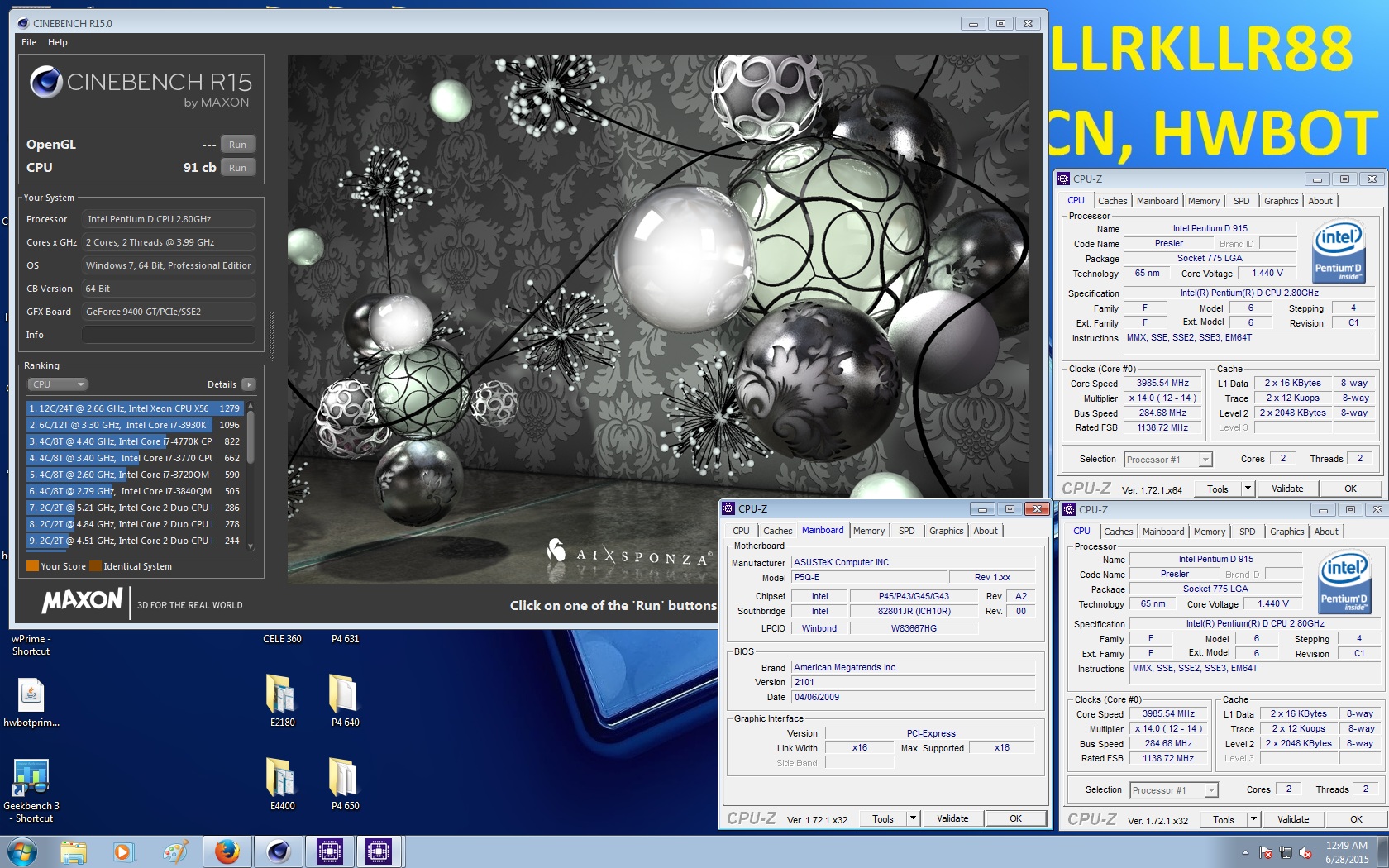Switch to the second CPU-Z taskbar icon
The height and width of the screenshot is (868, 1389).
click(x=379, y=851)
